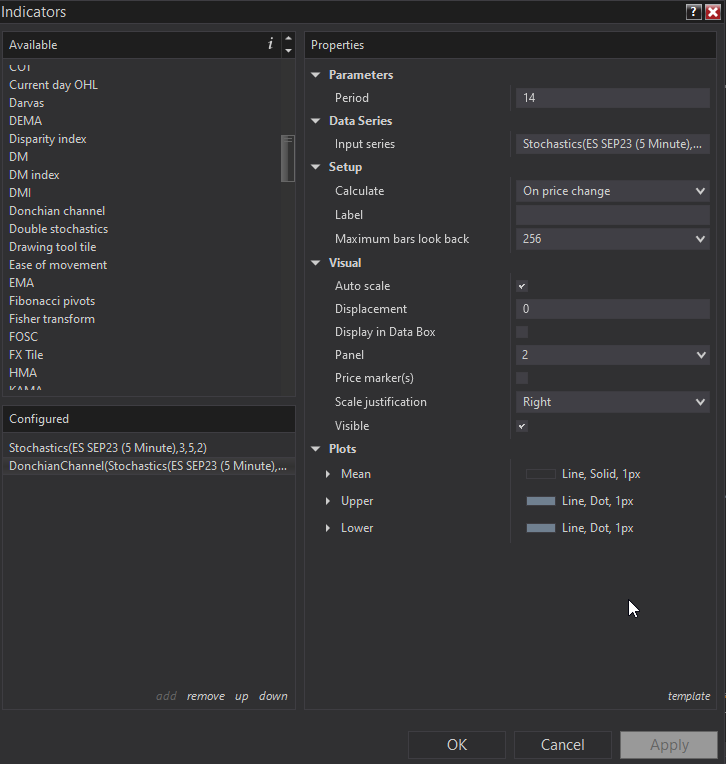
Task: Select Current day OHL in Available
Action: tap(53, 85)
